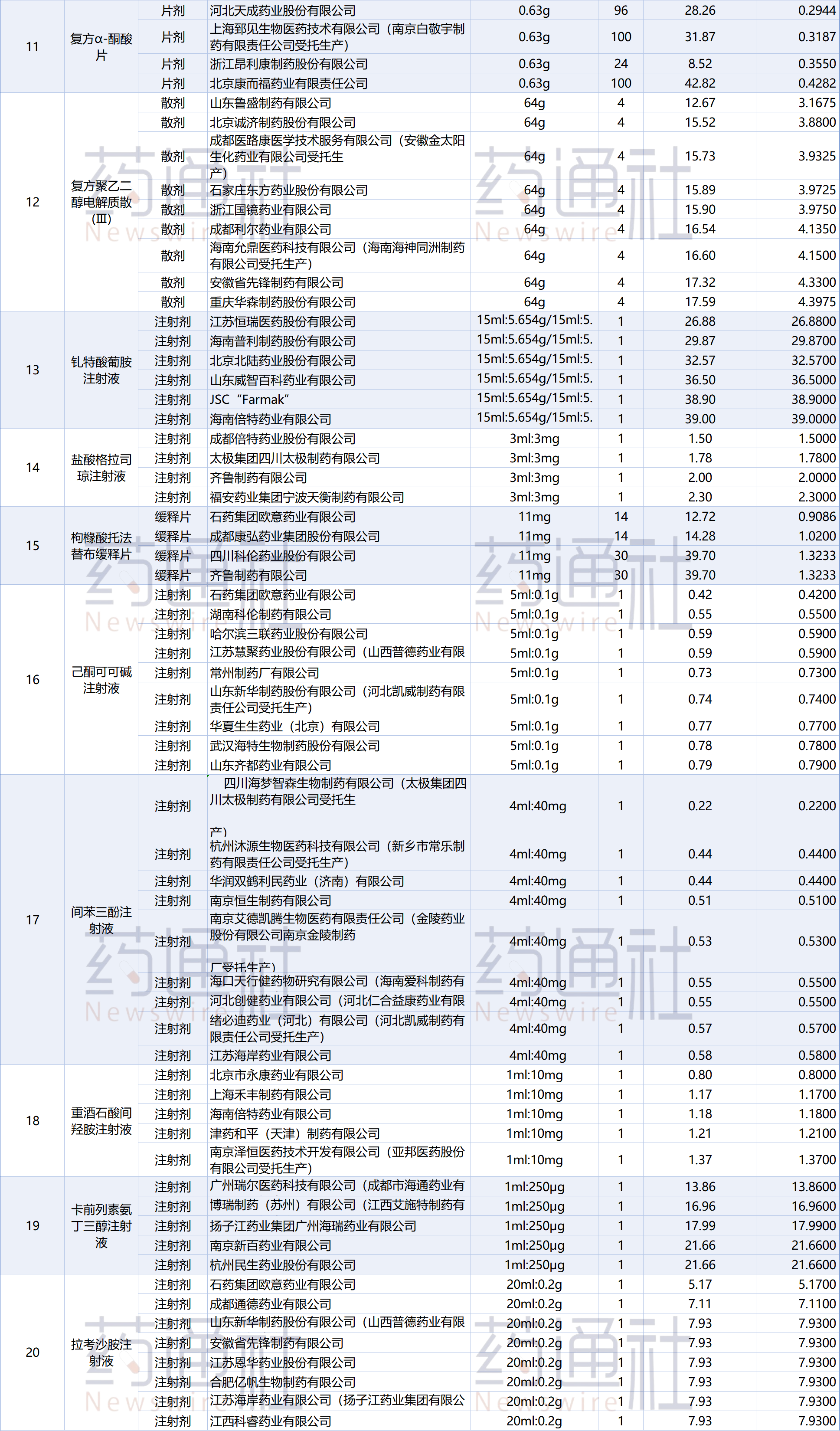The width and height of the screenshot is (840, 1431).
Task: Click 江苏恒瑞医药股份有限公司 company cell
Action: (282, 321)
